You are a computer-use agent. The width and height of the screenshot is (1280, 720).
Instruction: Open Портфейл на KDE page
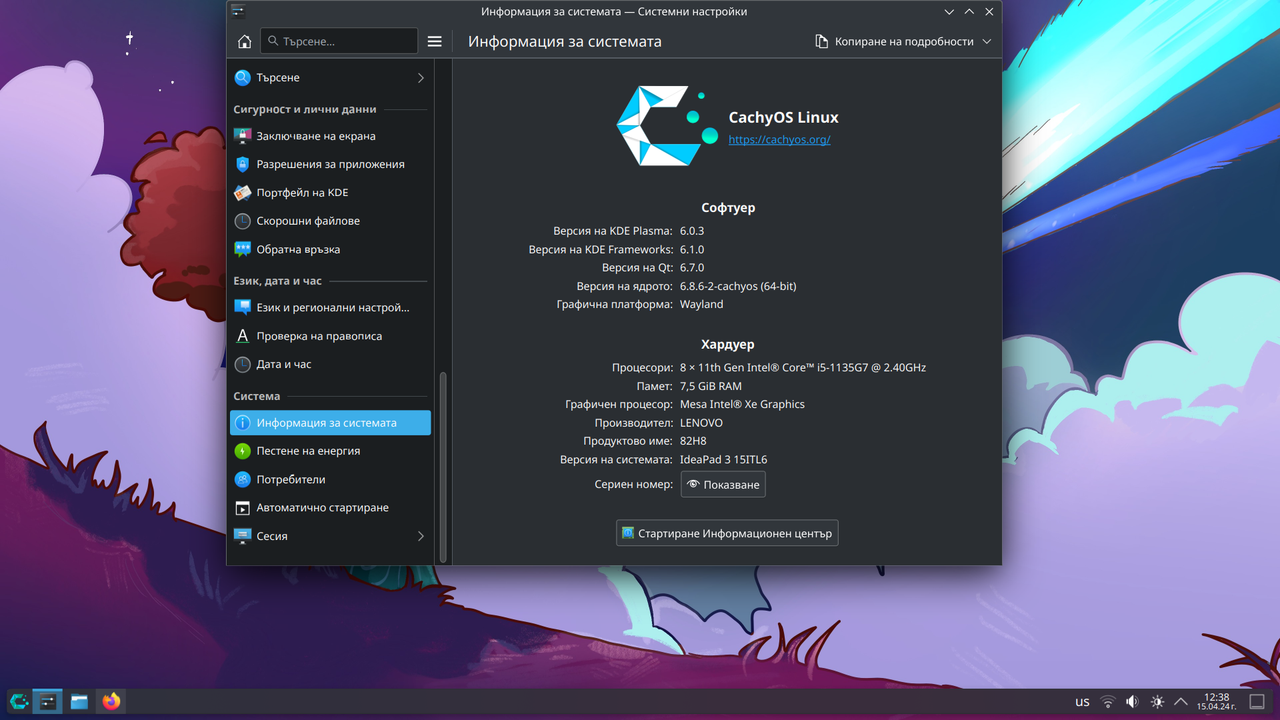click(x=330, y=193)
